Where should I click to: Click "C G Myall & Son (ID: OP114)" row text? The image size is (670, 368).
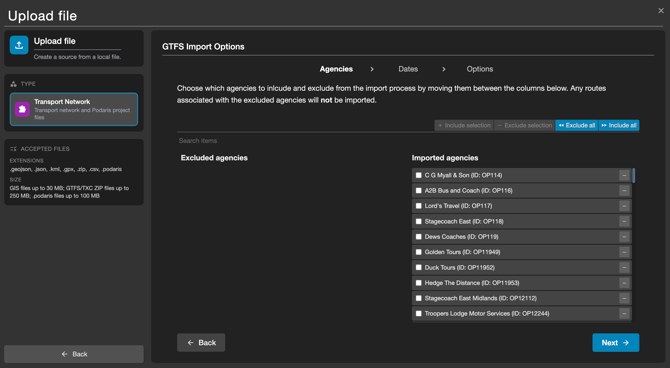463,175
